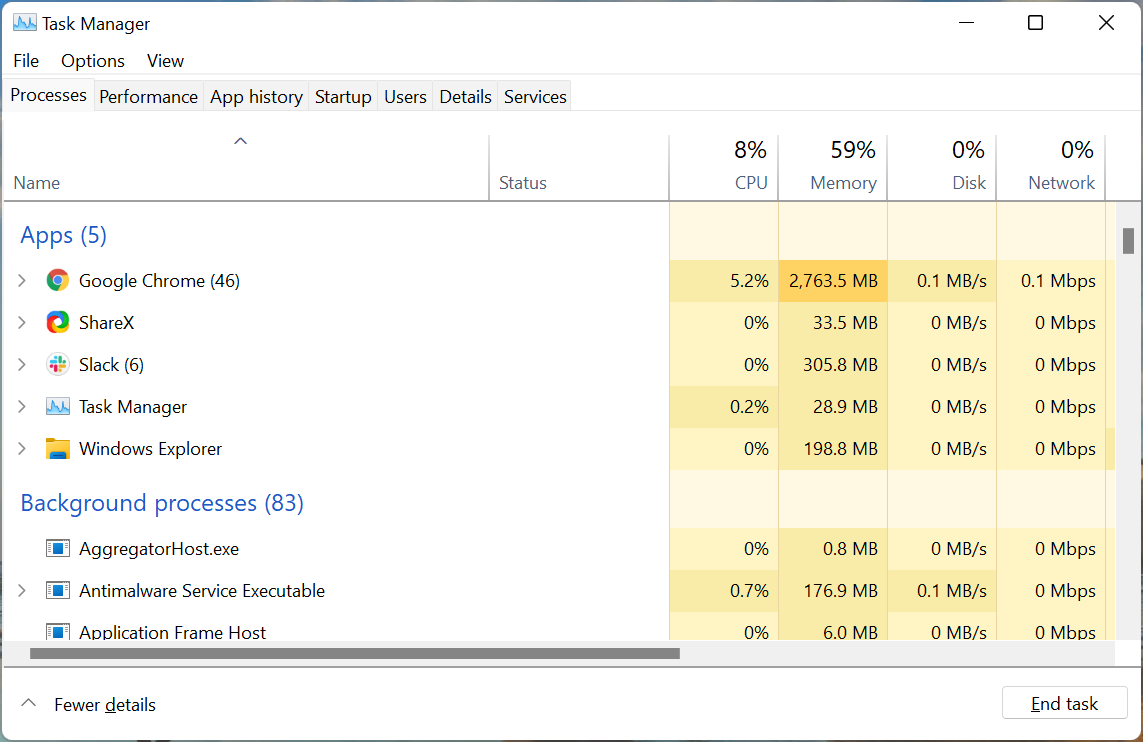Click the Fewer details control
Image resolution: width=1143 pixels, height=742 pixels.
105,704
